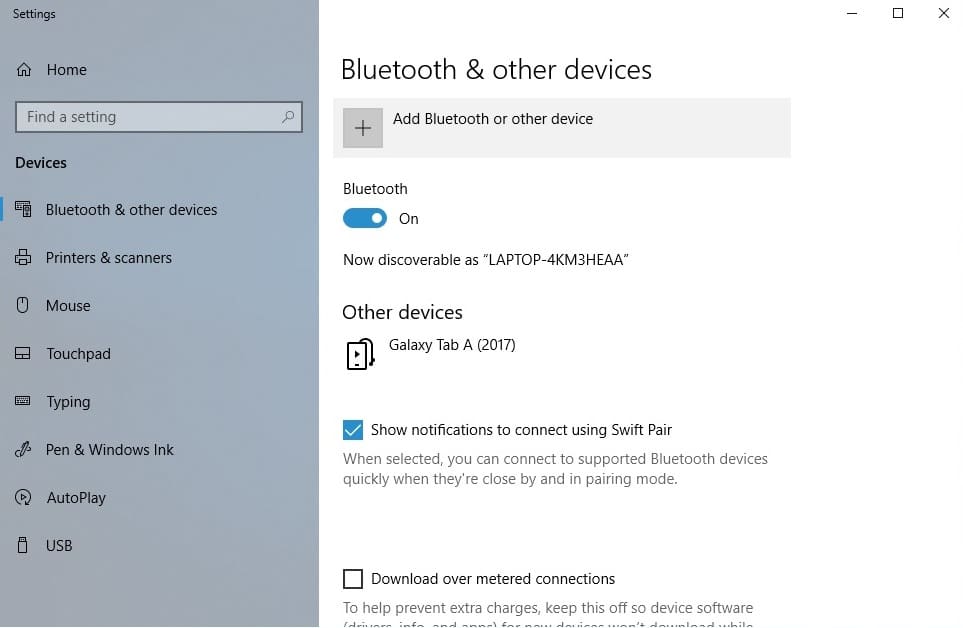Click the Typing keyboard icon
The height and width of the screenshot is (628, 963).
24,402
